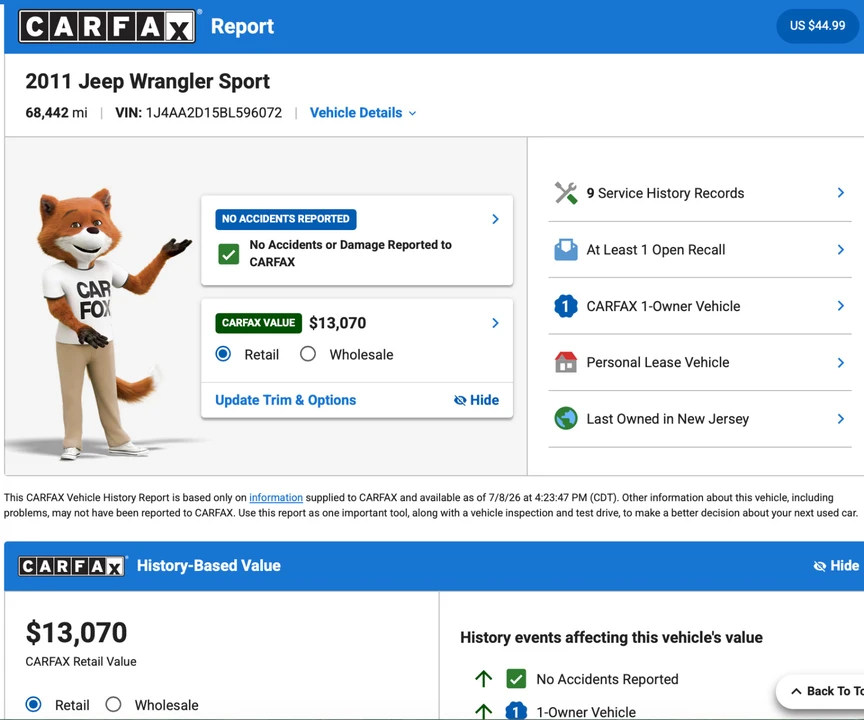Open the Last Owned in New Jersey chevron
This screenshot has width=864, height=720.
pyautogui.click(x=841, y=419)
